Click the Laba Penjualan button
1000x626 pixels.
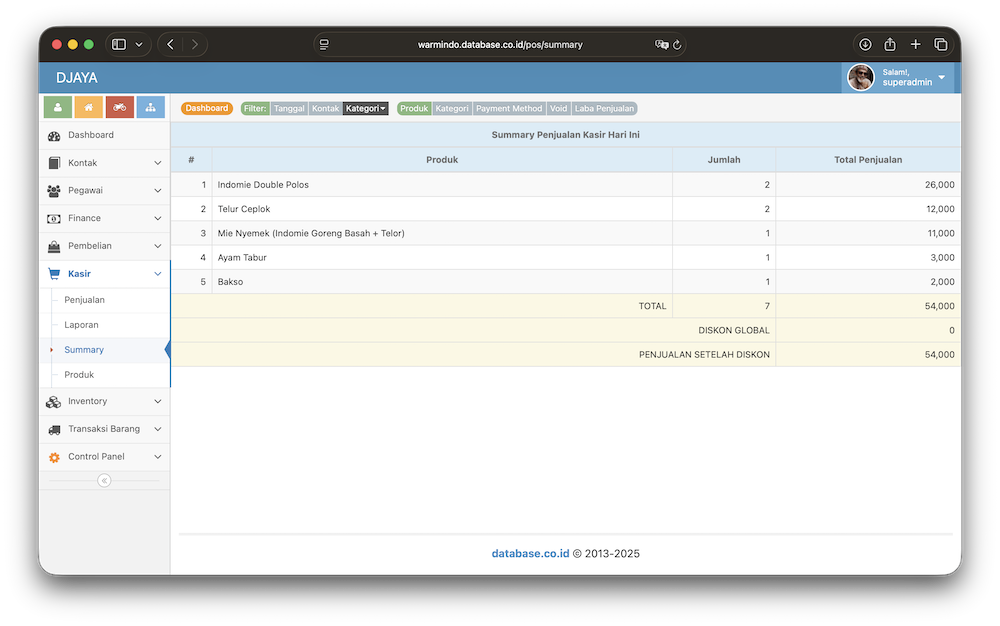click(x=604, y=108)
